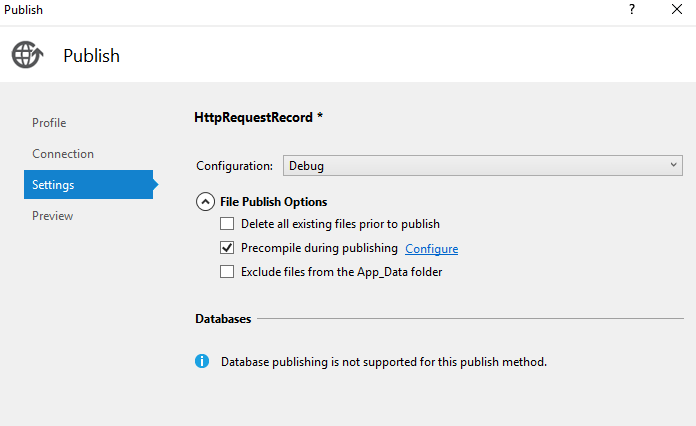The image size is (696, 426).
Task: Tick Exclude files from App_Data folder
Action: click(x=227, y=272)
